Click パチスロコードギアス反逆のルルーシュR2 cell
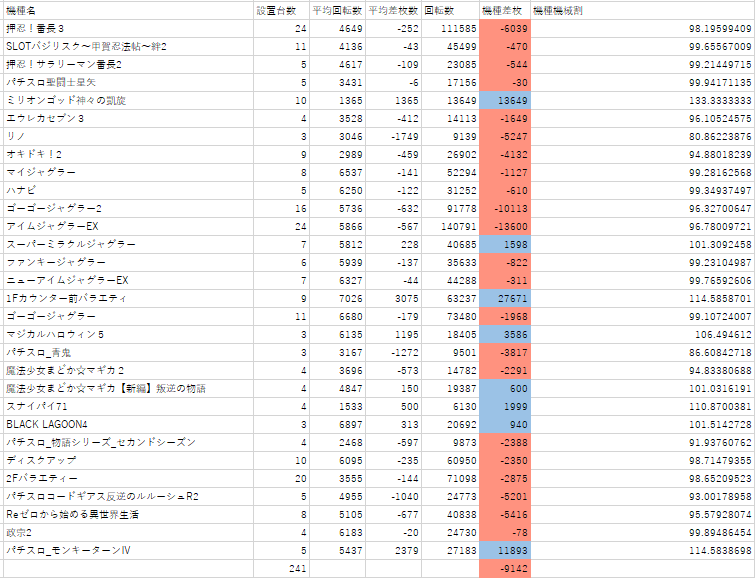 128,497
